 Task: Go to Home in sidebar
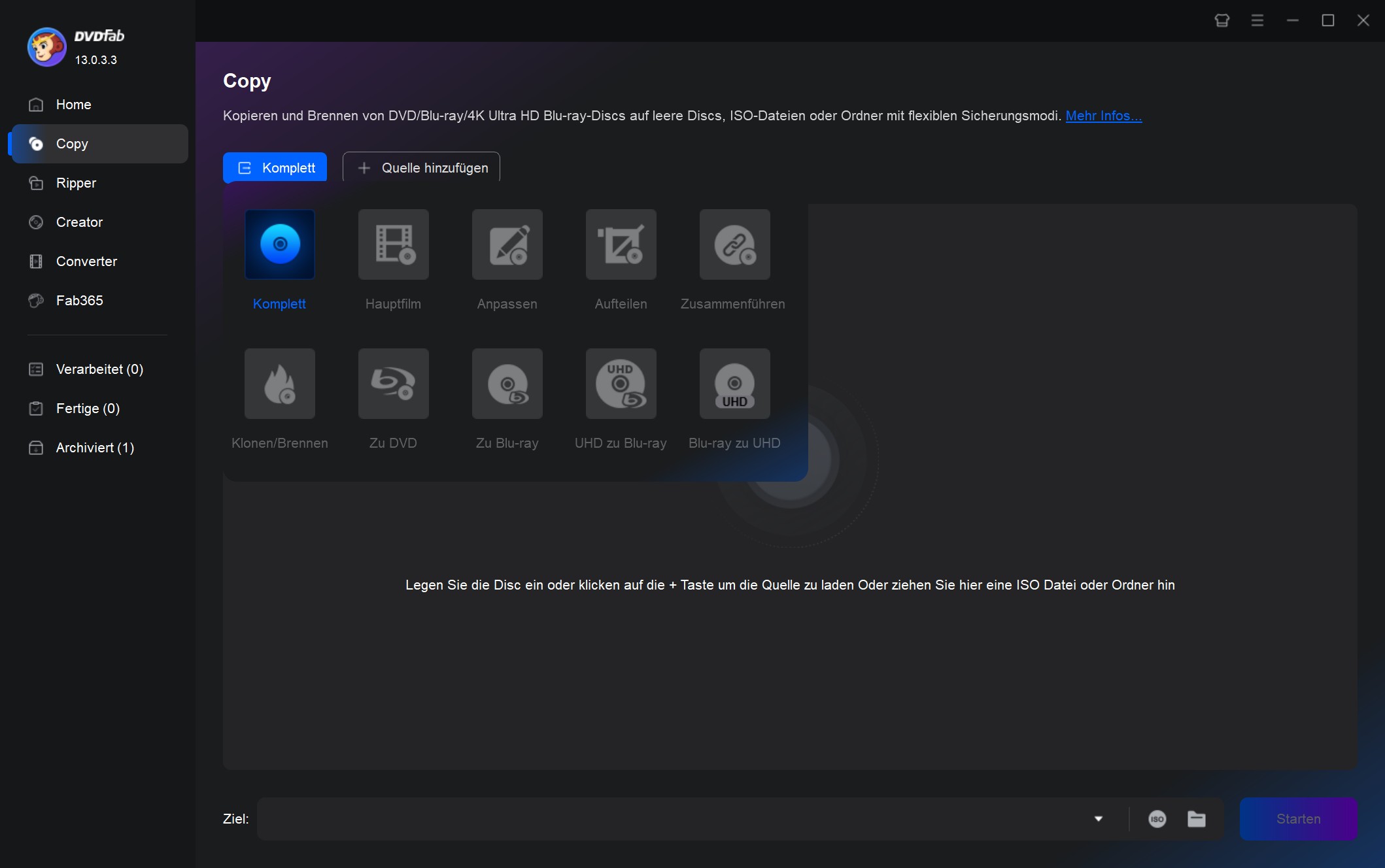pos(99,105)
